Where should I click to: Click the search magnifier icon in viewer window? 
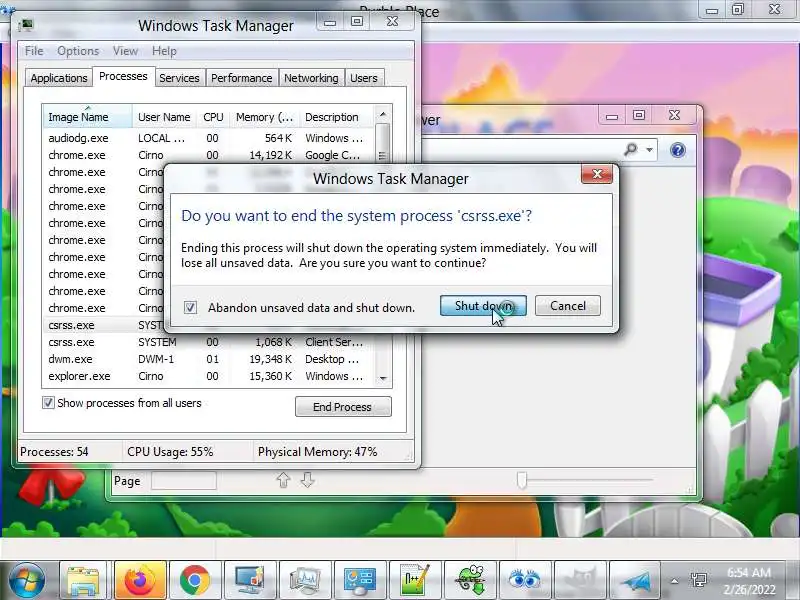pyautogui.click(x=631, y=149)
